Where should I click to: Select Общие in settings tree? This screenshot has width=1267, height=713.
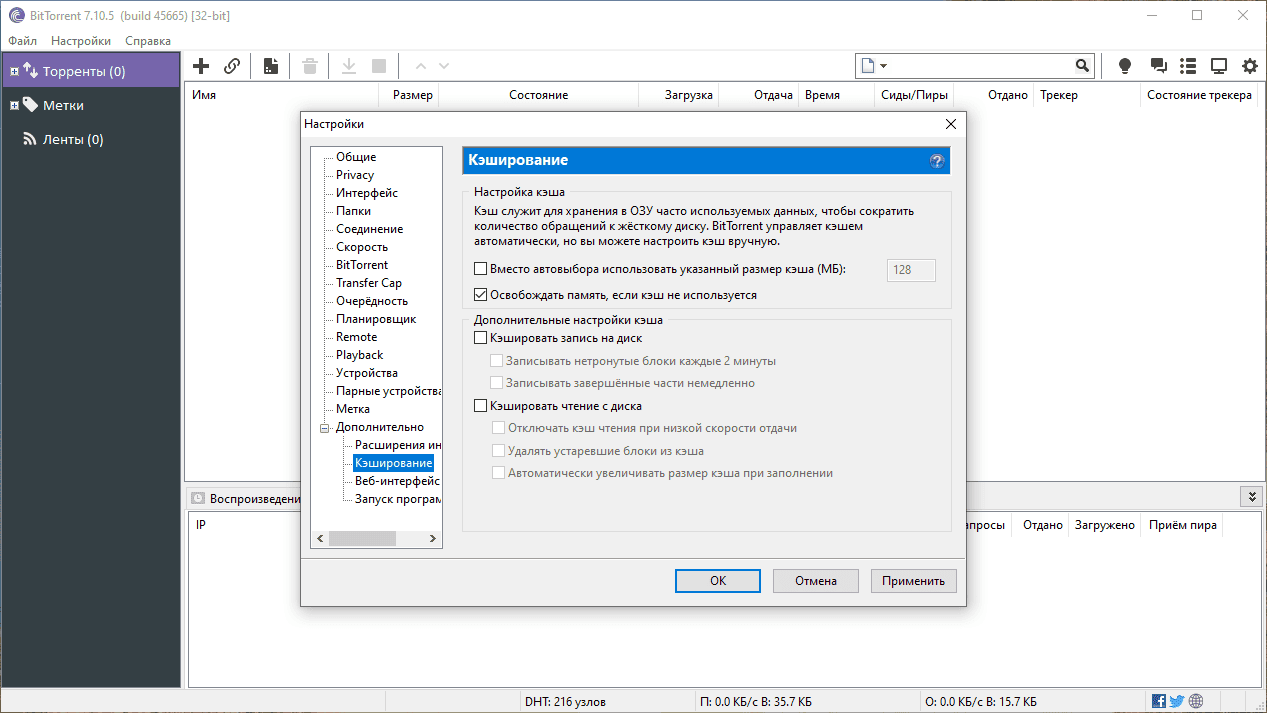[x=356, y=157]
